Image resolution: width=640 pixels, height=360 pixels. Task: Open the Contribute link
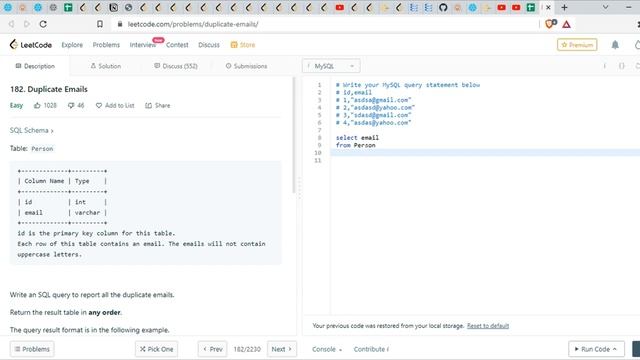point(371,349)
